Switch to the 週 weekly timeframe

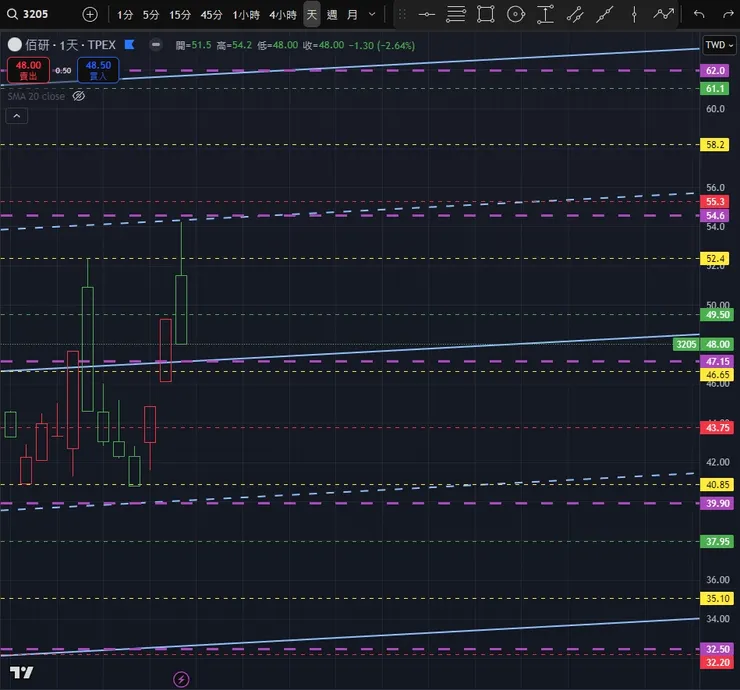(x=332, y=15)
